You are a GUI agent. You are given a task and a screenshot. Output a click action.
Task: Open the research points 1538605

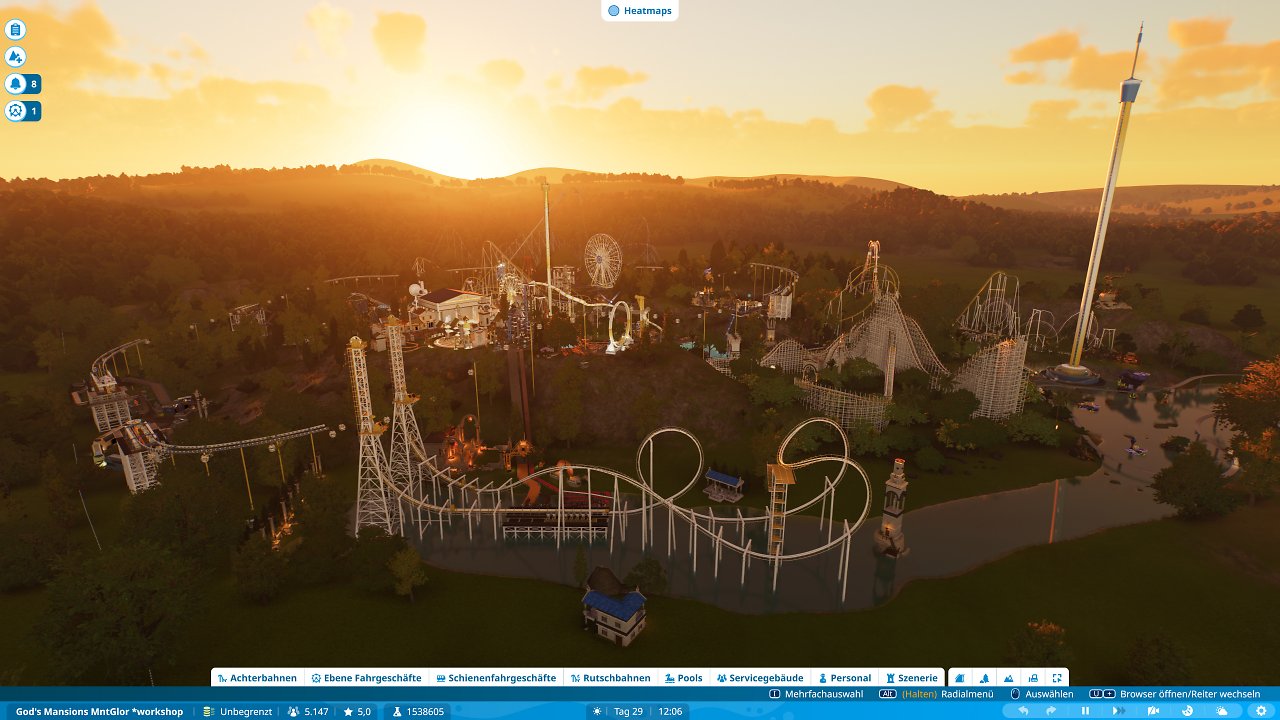[418, 711]
